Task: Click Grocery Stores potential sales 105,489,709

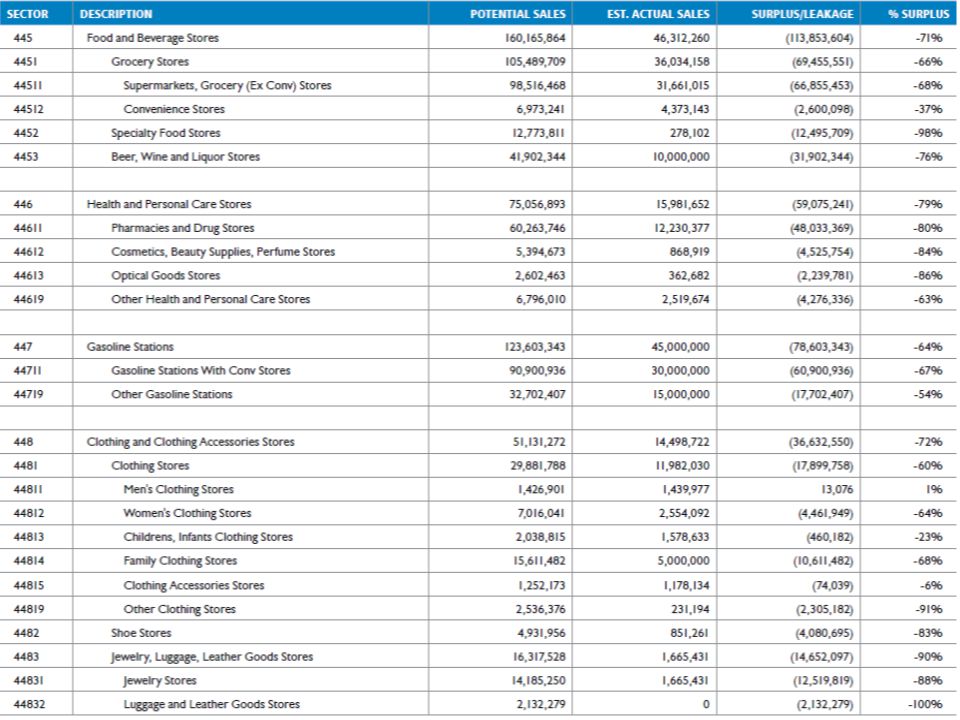Action: (x=535, y=62)
